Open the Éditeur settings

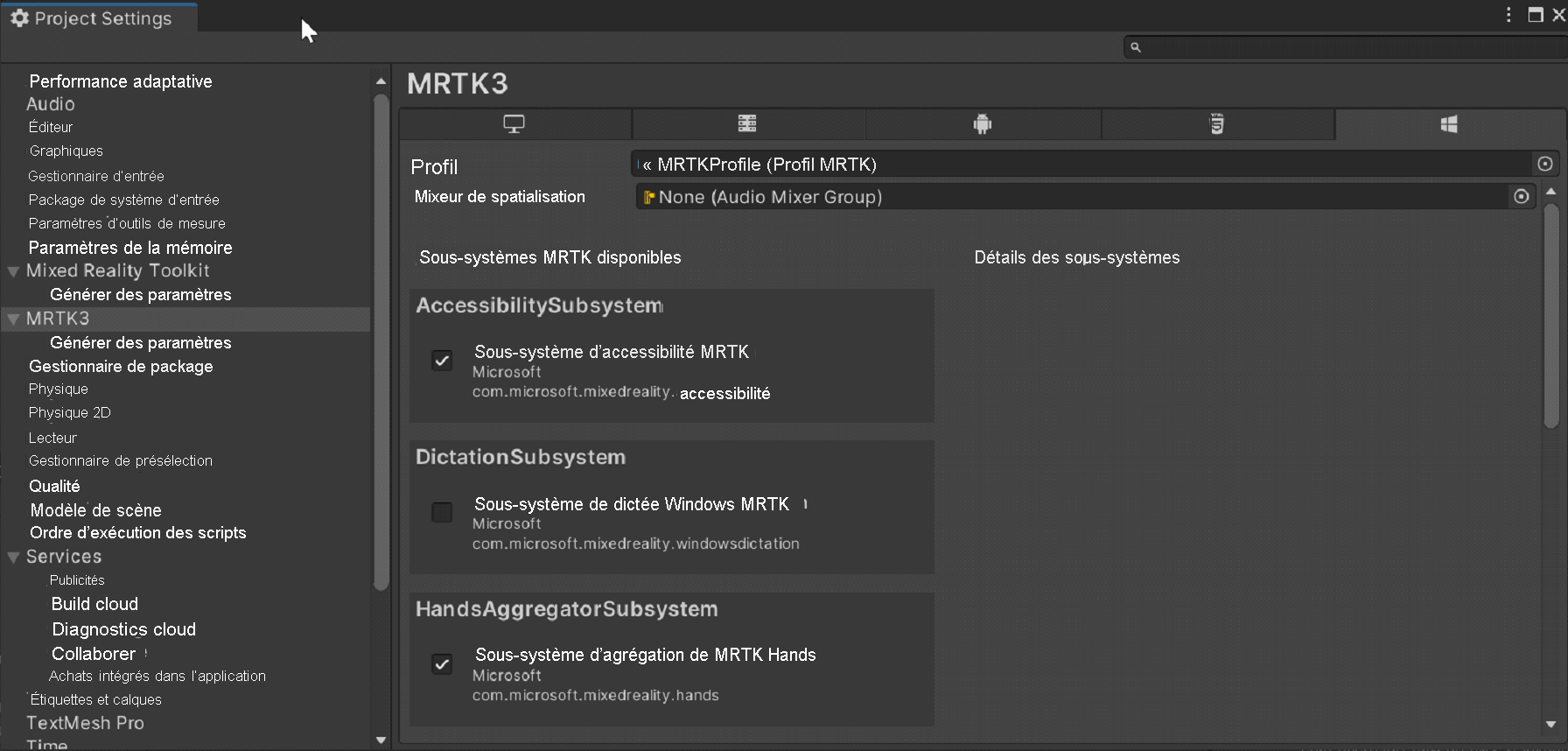(x=51, y=127)
